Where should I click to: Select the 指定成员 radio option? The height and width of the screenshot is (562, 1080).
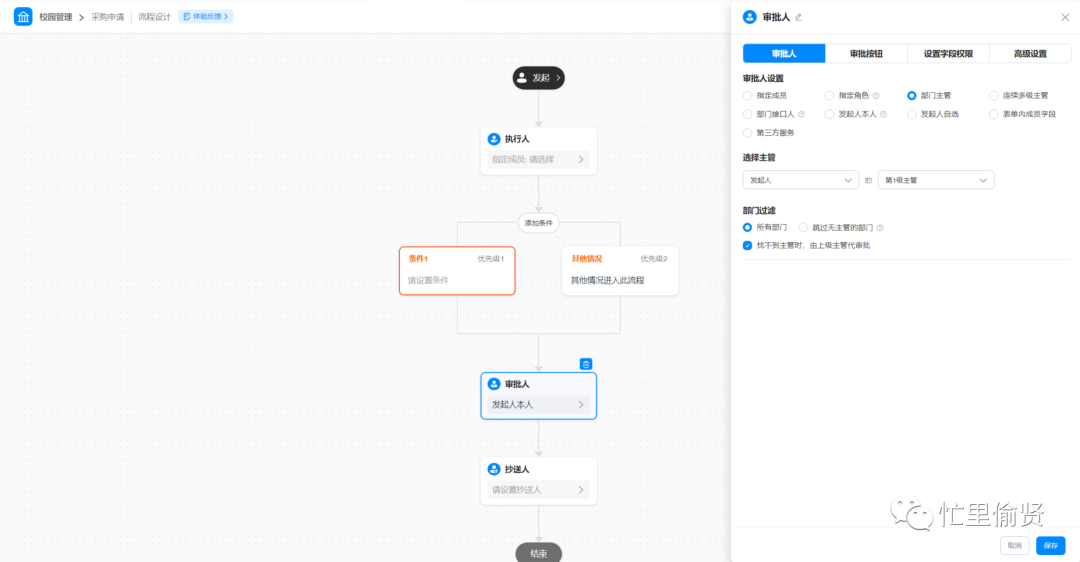pos(747,96)
